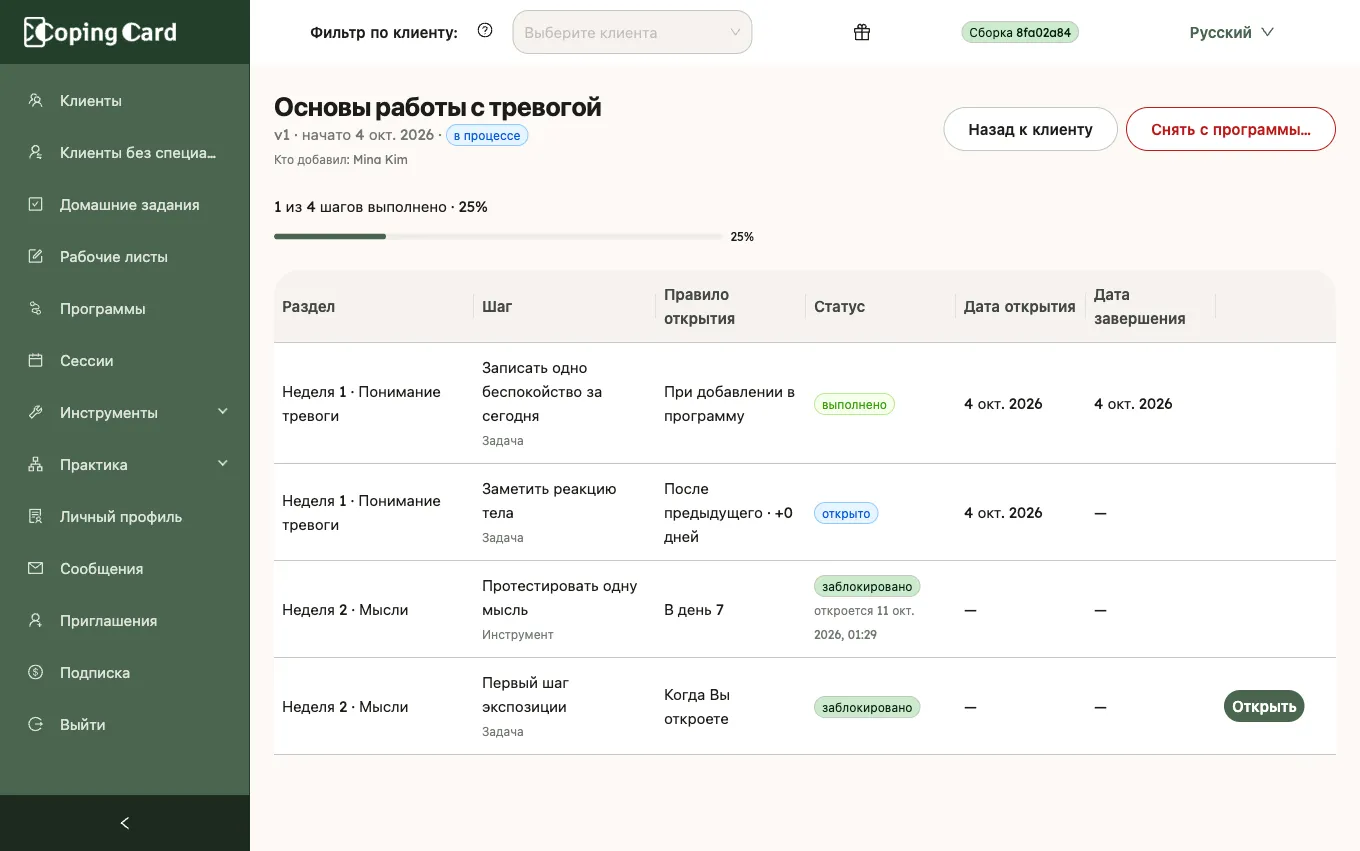This screenshot has height=851, width=1360.
Task: Click заблокировано tag in Первый шаг экспозиции row
Action: (x=867, y=707)
